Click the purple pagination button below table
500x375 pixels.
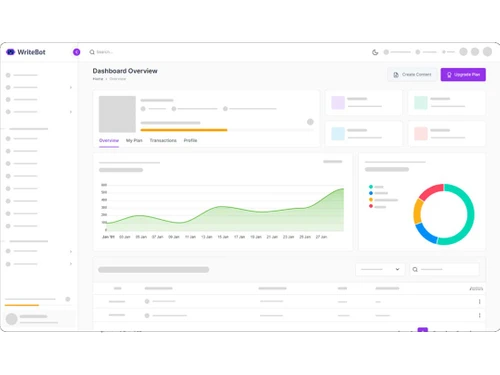[423, 330]
